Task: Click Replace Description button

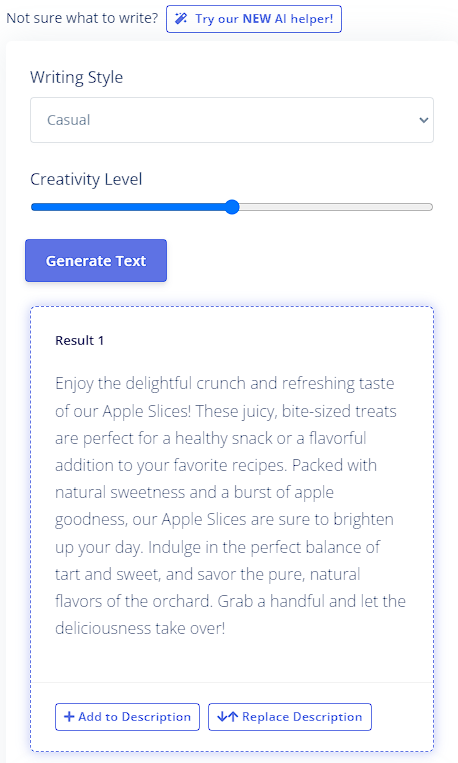Action: click(x=290, y=717)
